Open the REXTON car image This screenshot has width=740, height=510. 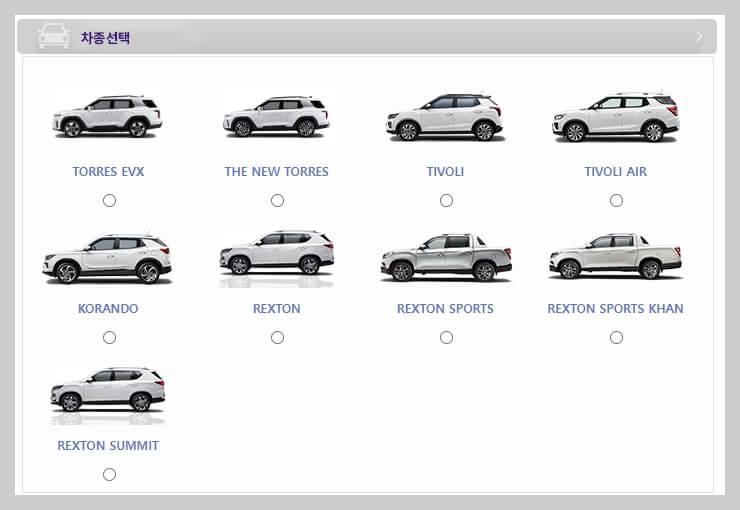(277, 258)
